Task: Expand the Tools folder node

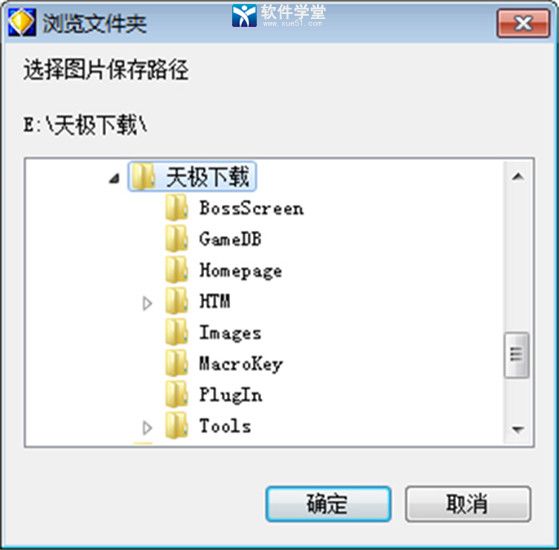Action: [147, 428]
